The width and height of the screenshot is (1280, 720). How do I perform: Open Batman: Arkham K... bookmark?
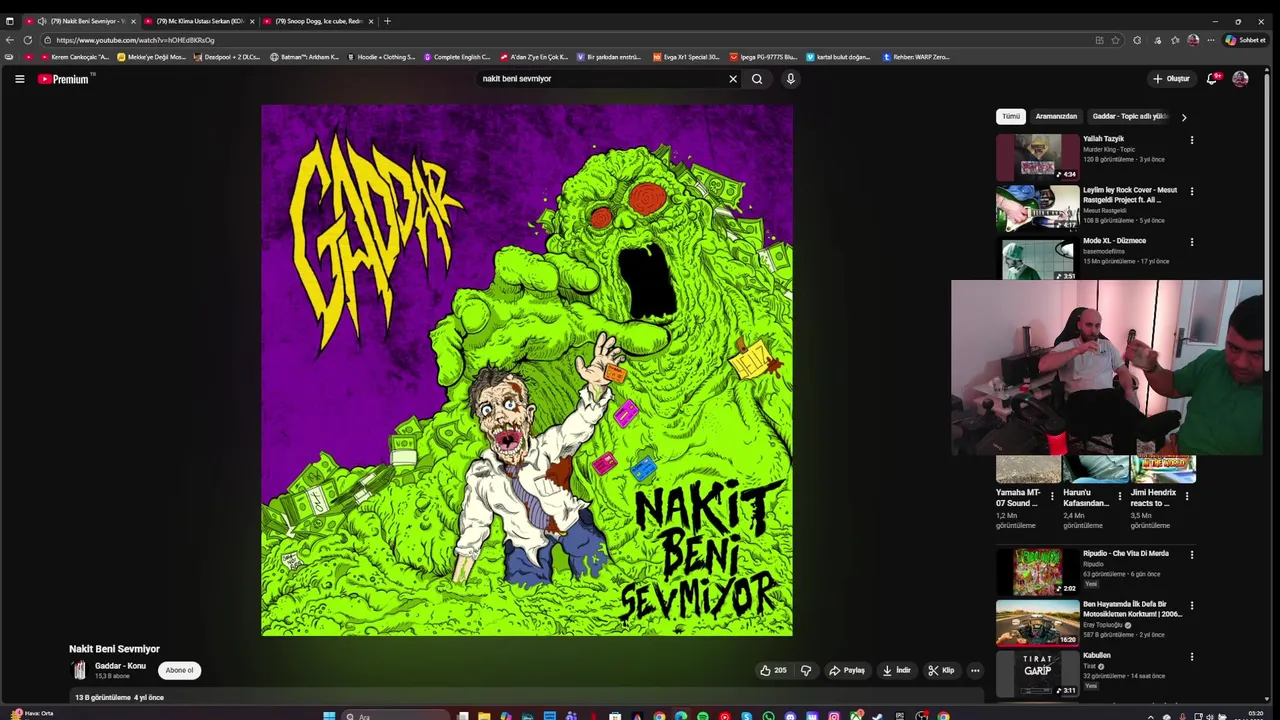coord(305,57)
